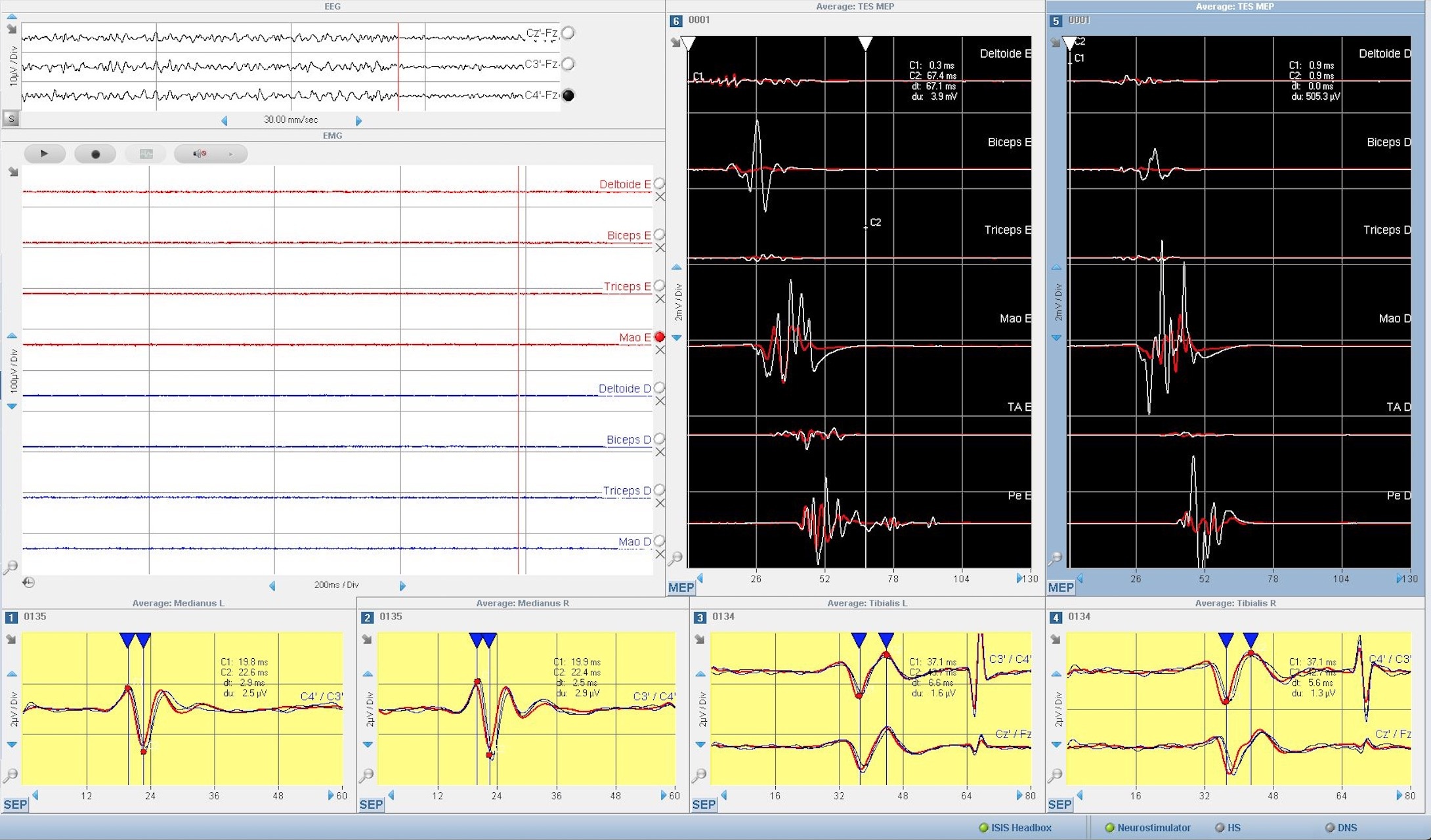The image size is (1431, 840).
Task: Shift Medianus R time axis right arrow
Action: 663,795
